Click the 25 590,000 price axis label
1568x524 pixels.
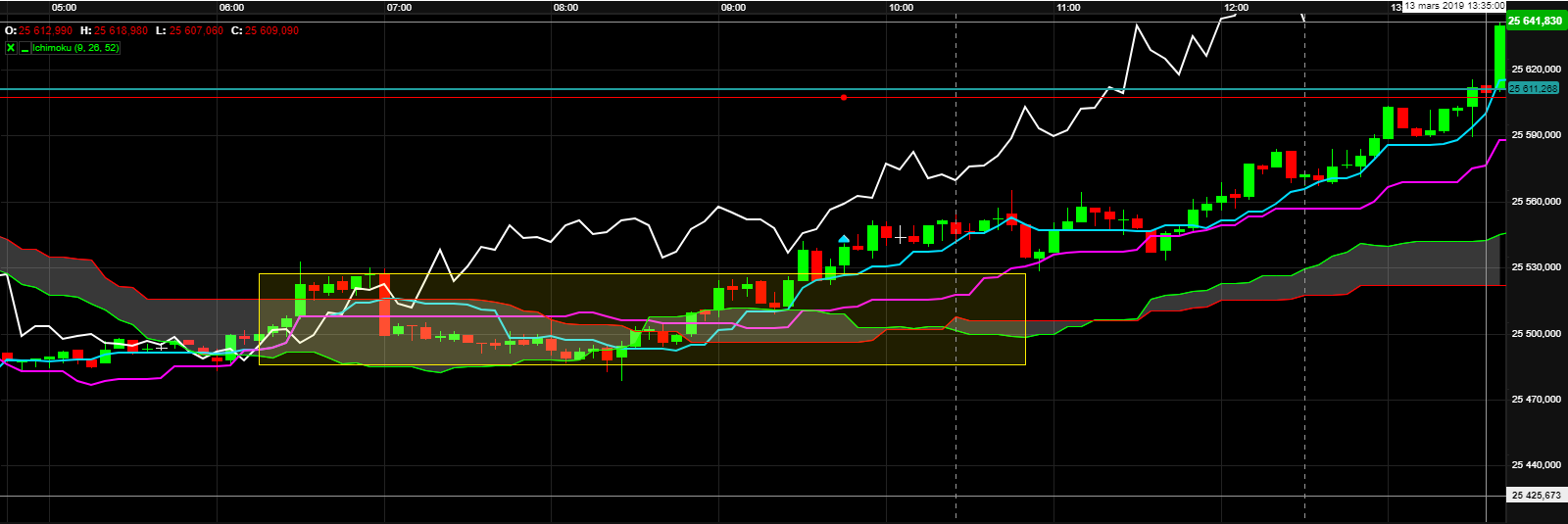point(1537,134)
